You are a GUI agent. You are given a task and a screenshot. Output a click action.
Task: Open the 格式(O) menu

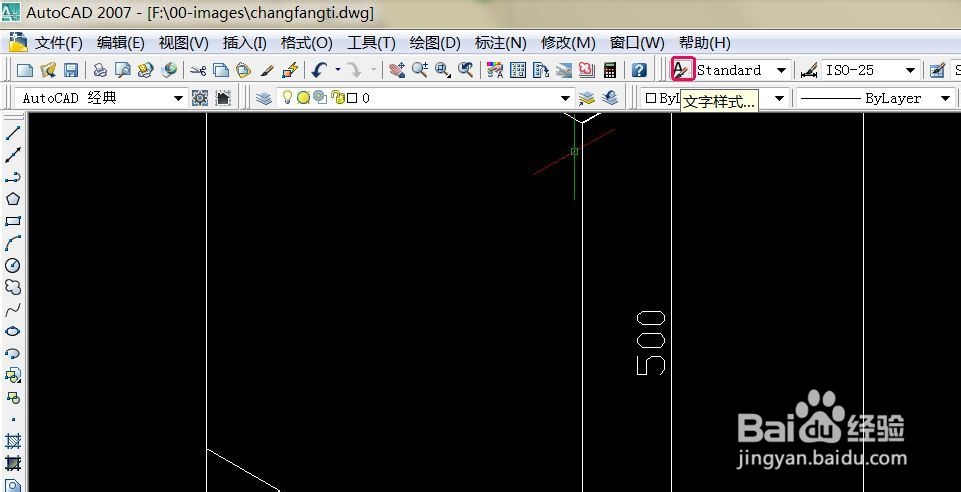point(306,43)
